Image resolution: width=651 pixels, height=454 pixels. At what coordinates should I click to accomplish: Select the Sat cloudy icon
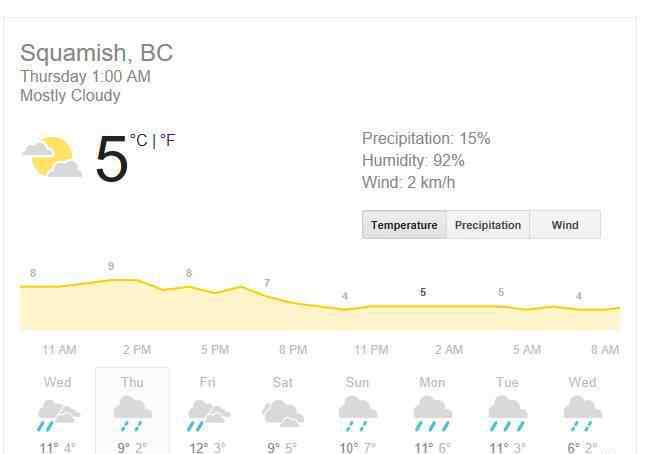(x=283, y=413)
